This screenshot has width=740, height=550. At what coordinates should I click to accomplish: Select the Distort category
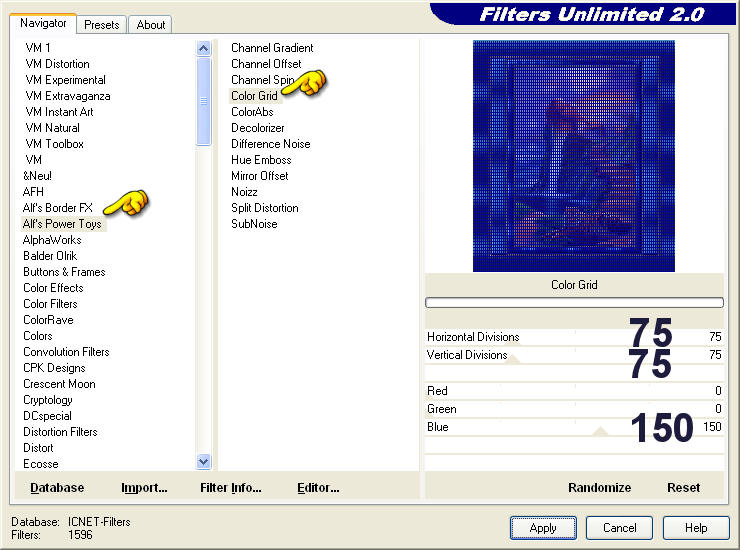click(38, 448)
